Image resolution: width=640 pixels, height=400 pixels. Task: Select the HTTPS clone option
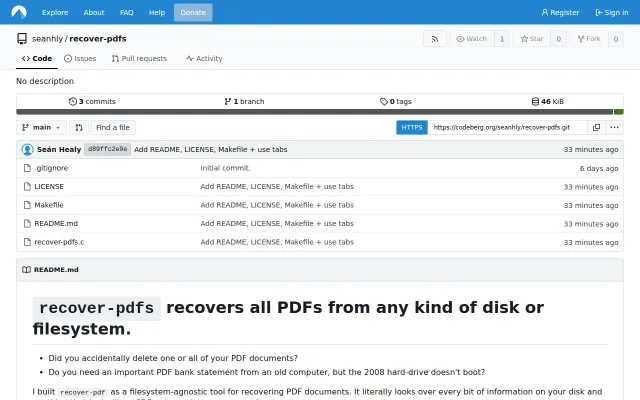point(412,127)
